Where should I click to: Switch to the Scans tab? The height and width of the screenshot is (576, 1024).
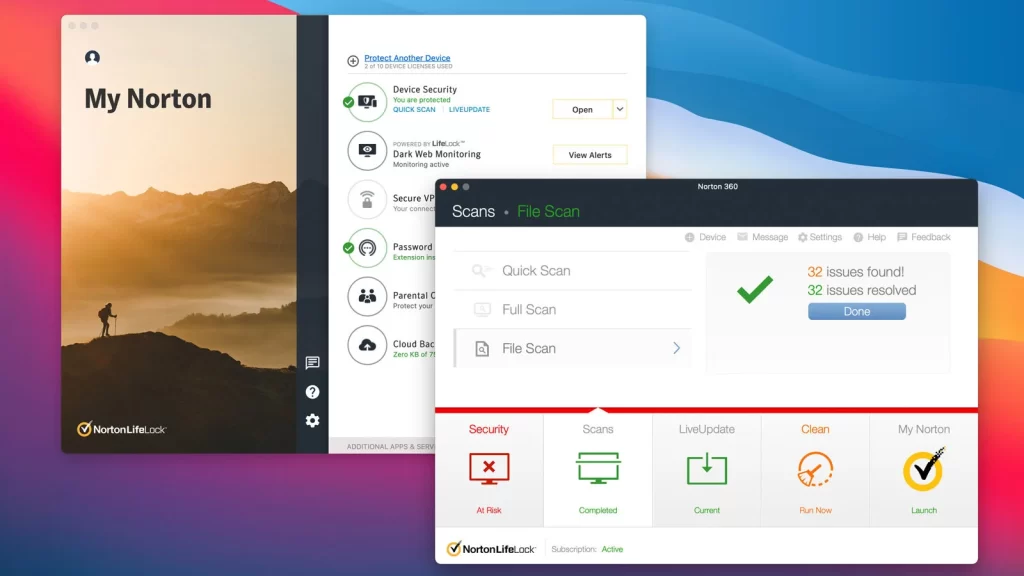(x=598, y=470)
